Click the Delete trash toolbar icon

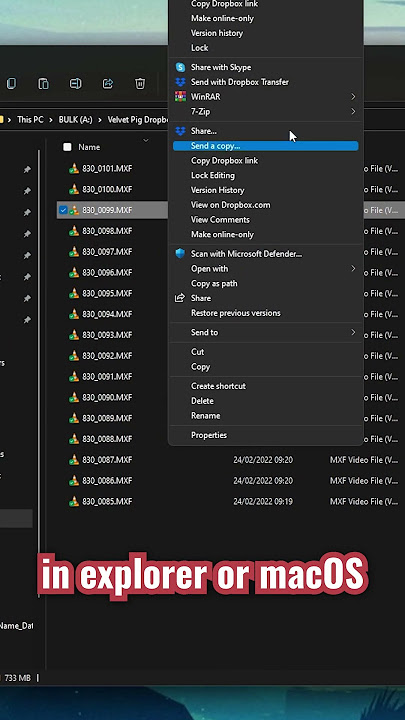click(x=140, y=84)
